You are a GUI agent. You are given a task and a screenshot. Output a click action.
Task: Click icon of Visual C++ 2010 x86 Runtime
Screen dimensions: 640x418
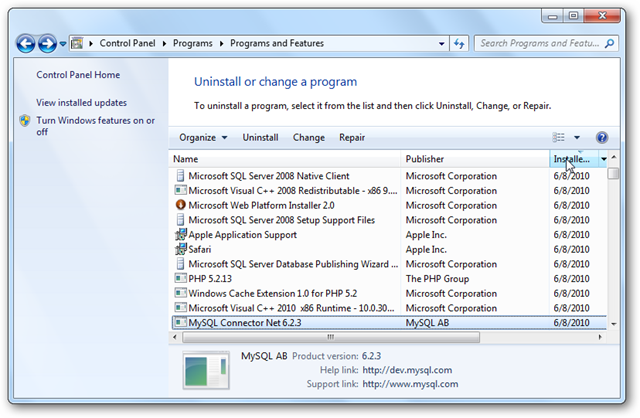pyautogui.click(x=180, y=307)
